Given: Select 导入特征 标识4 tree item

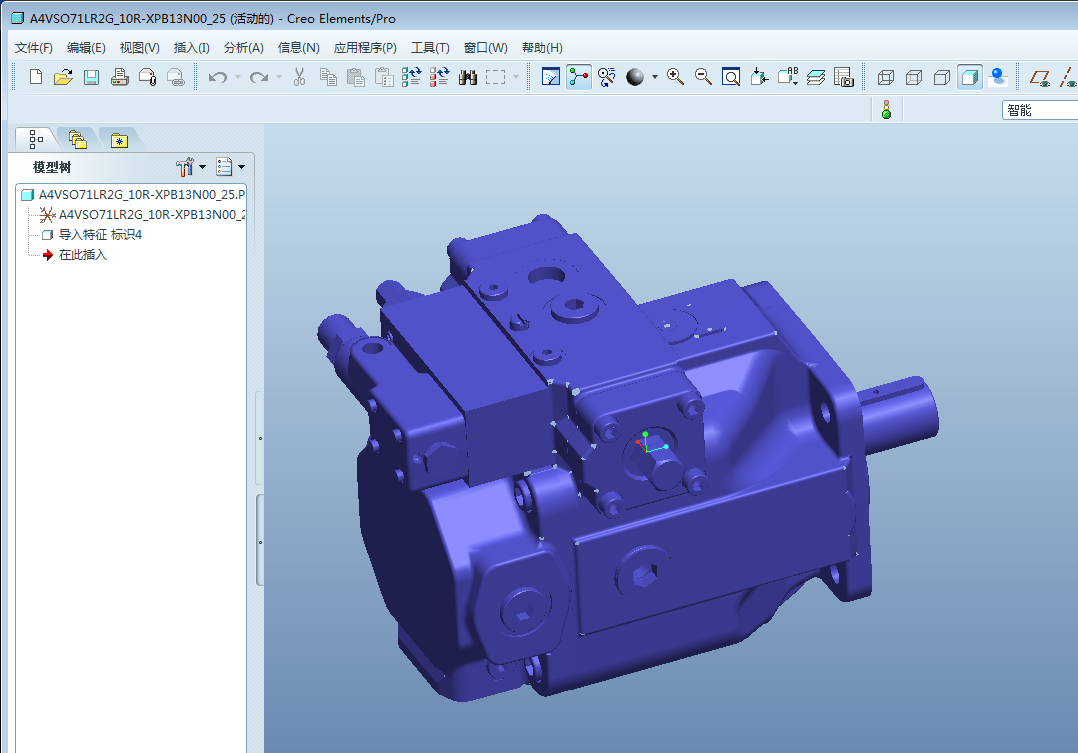Looking at the screenshot, I should (x=91, y=234).
